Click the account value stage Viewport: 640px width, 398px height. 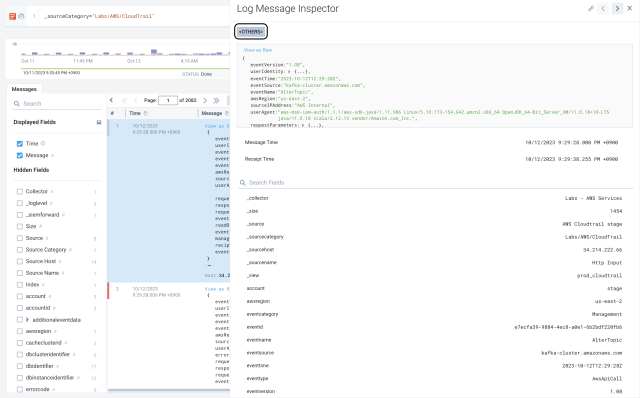(615, 288)
